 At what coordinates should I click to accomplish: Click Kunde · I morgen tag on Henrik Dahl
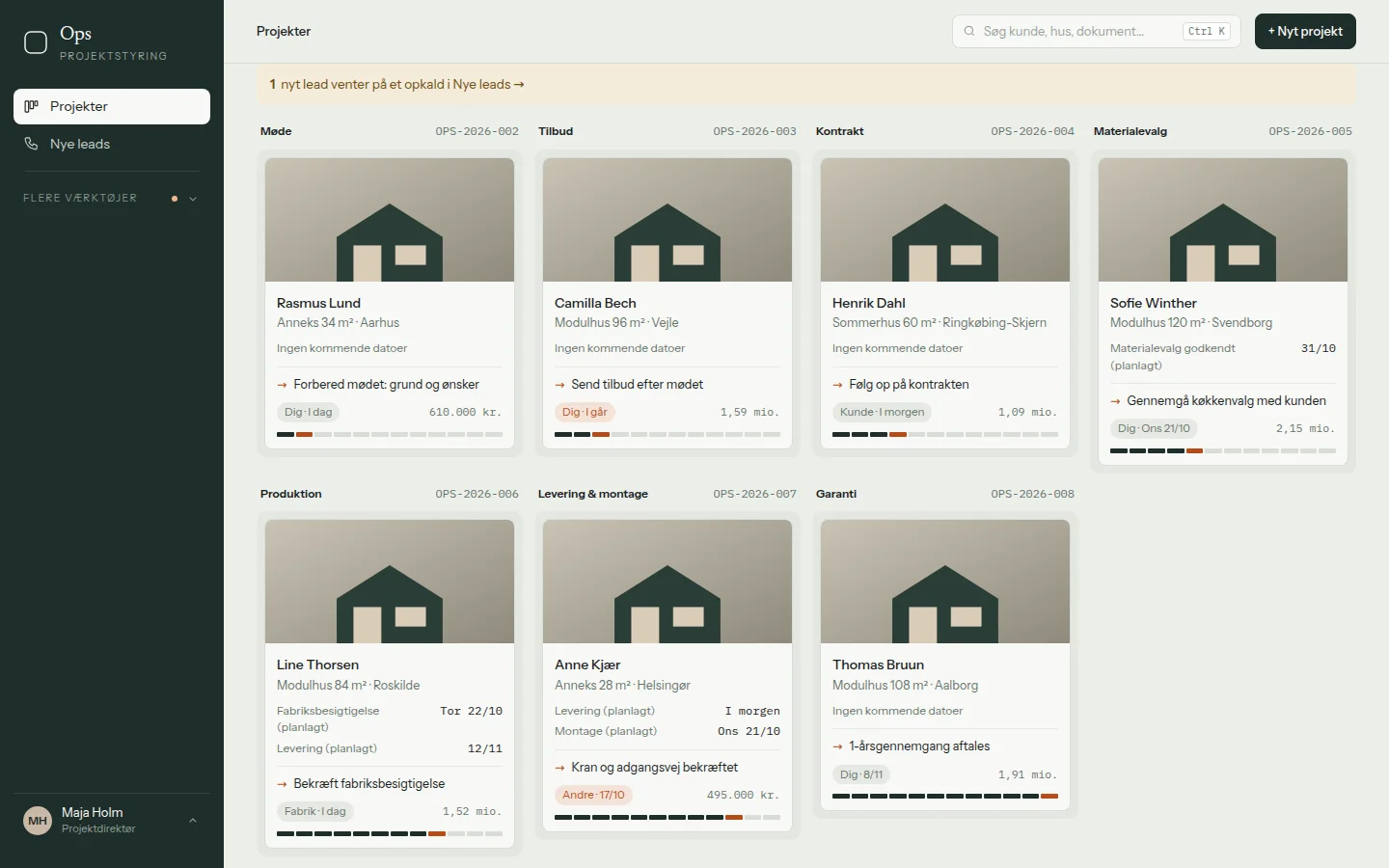[883, 412]
